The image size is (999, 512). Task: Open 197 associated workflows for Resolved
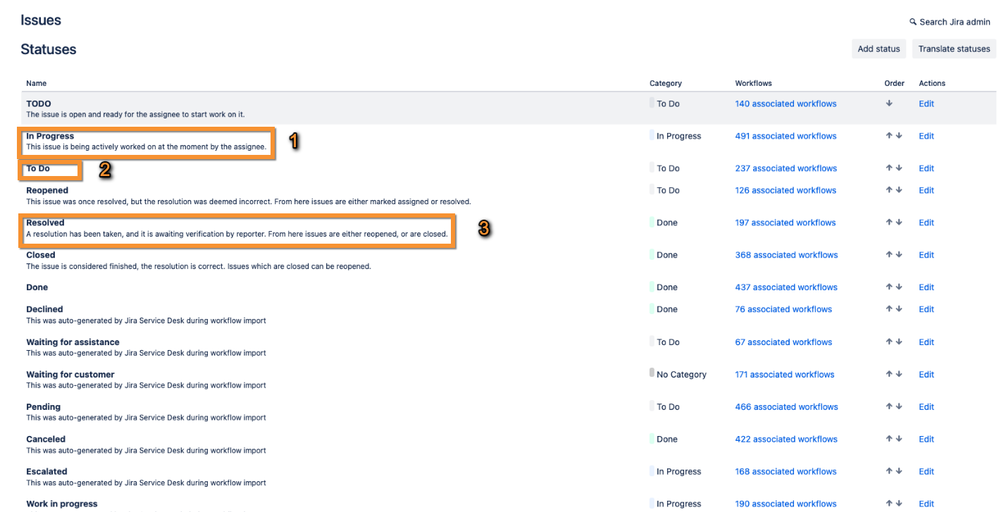(x=785, y=222)
